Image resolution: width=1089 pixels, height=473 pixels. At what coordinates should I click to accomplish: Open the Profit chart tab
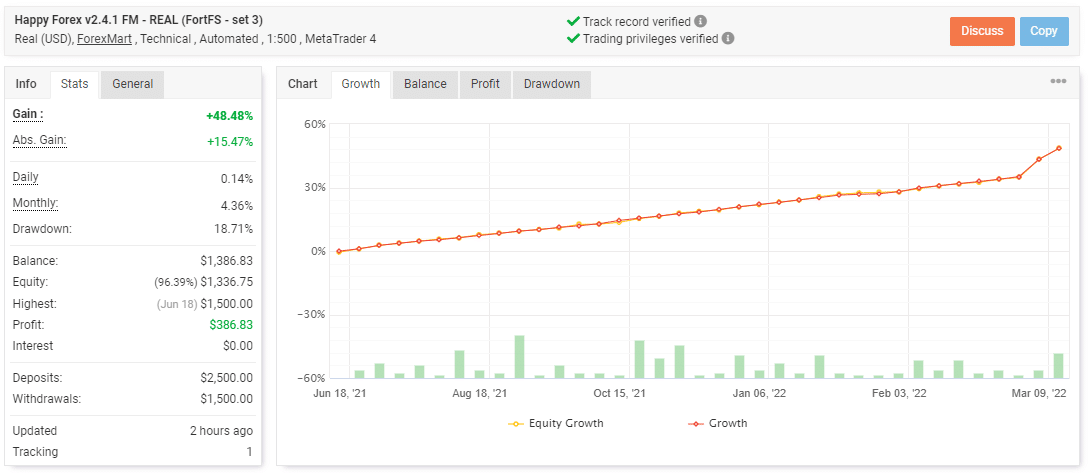tap(485, 84)
